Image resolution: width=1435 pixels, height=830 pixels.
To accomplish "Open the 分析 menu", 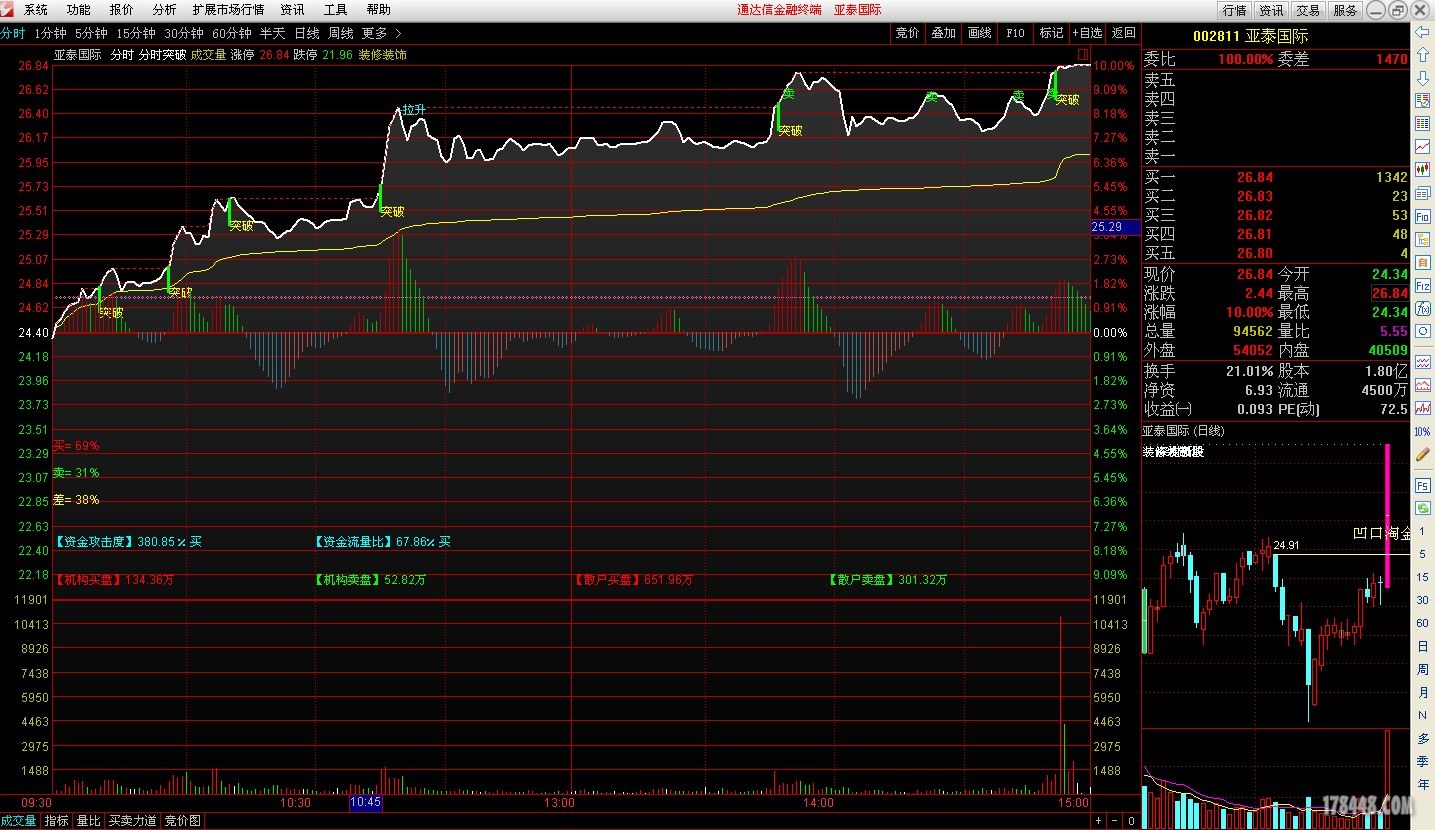I will pyautogui.click(x=164, y=10).
